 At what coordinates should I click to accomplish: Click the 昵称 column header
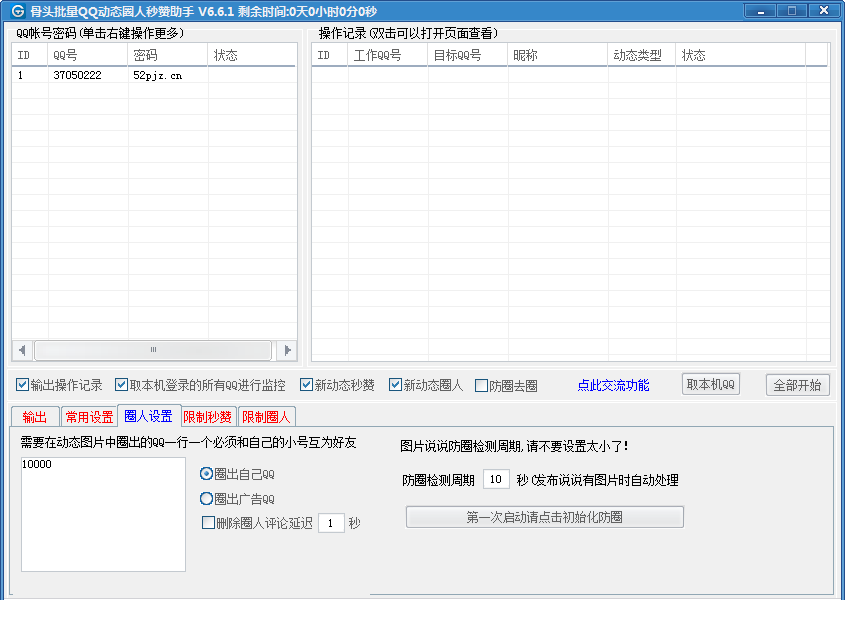click(x=558, y=55)
